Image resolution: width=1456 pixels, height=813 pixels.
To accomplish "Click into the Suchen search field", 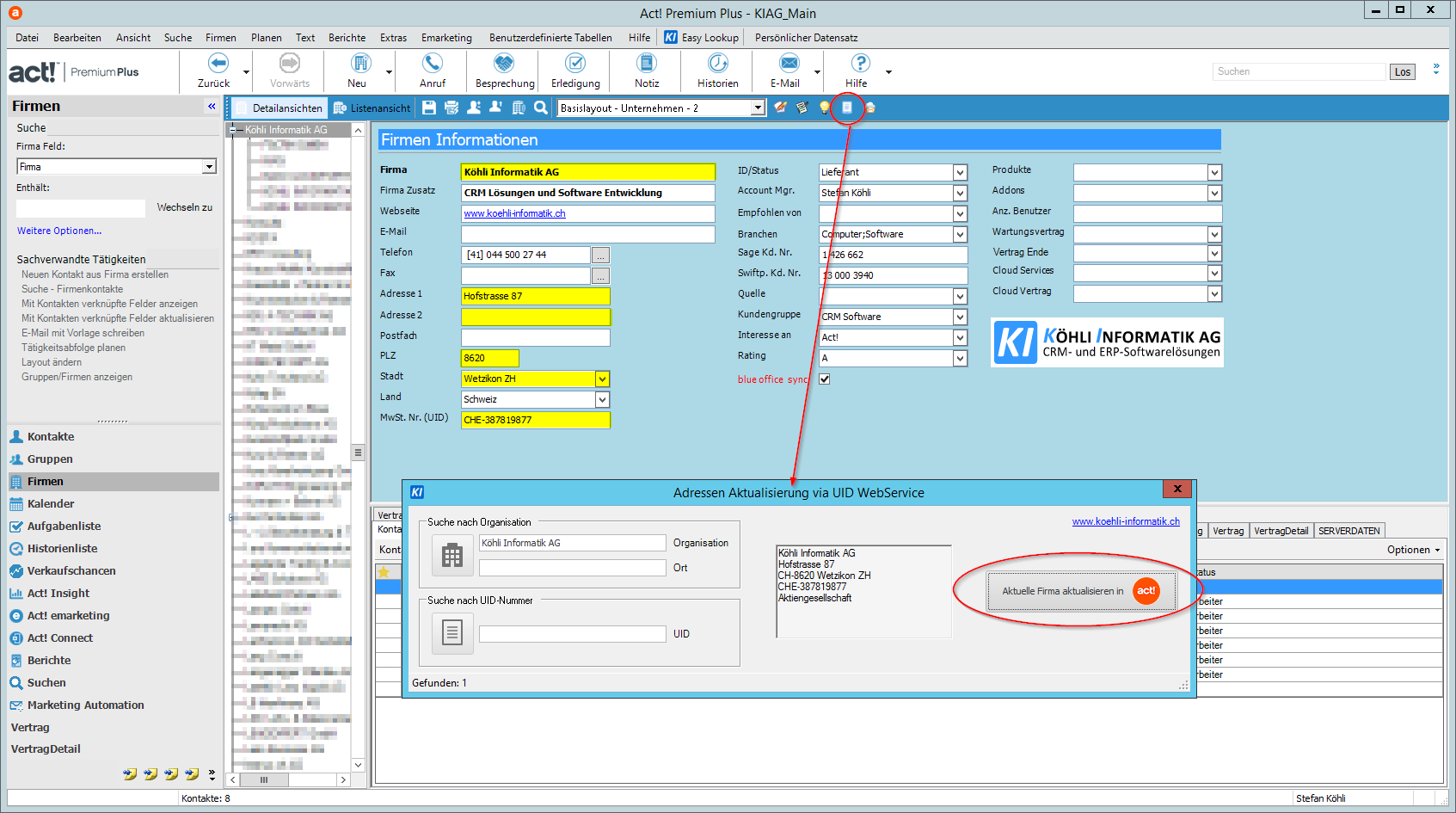I will click(1299, 71).
